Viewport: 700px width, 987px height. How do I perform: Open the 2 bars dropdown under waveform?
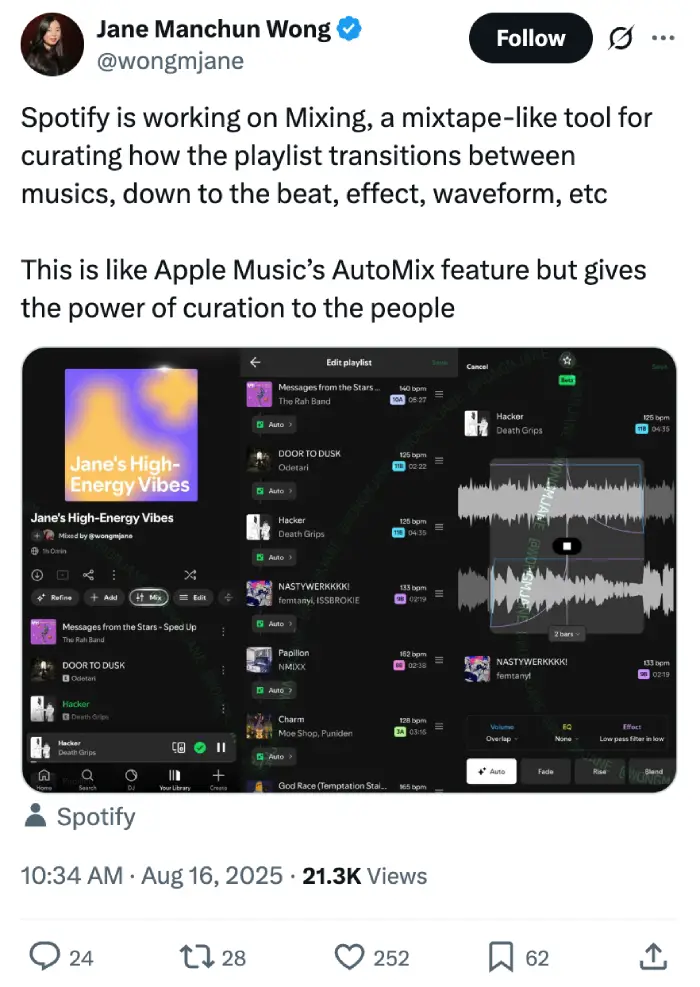(566, 634)
